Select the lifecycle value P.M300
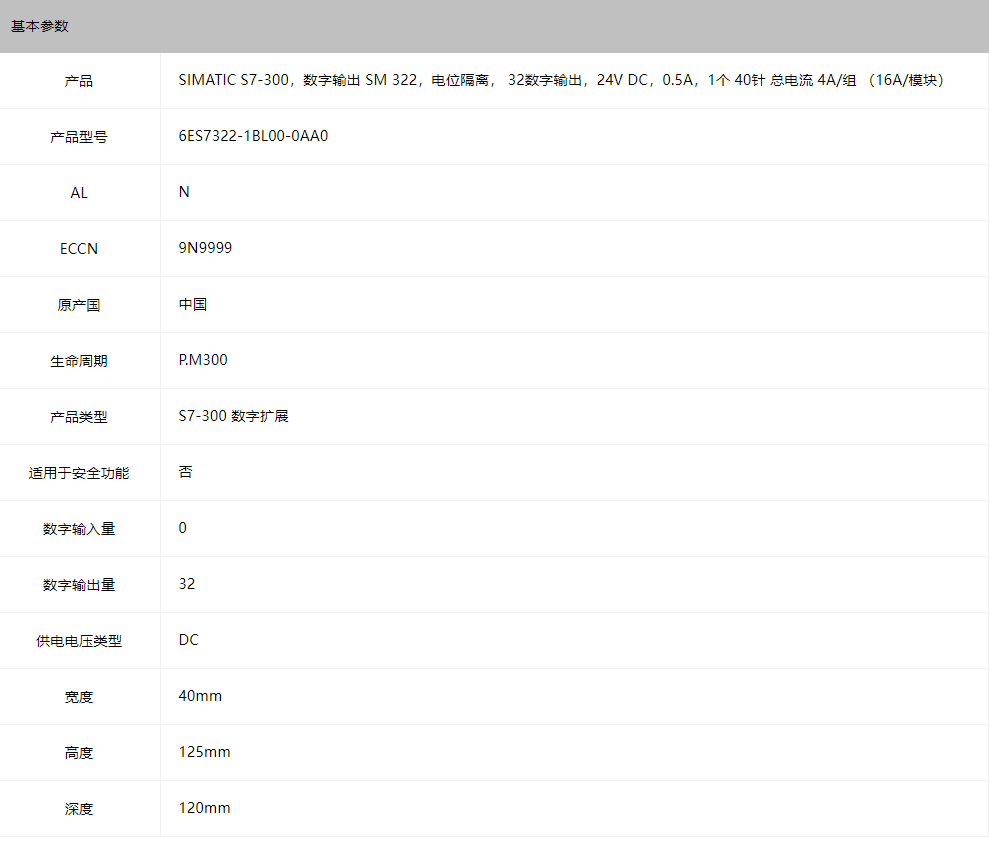Image resolution: width=989 pixels, height=841 pixels. 203,360
